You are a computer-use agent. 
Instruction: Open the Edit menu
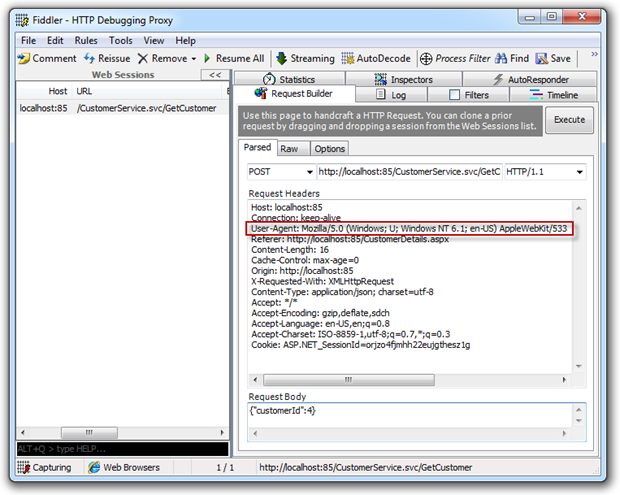point(55,40)
